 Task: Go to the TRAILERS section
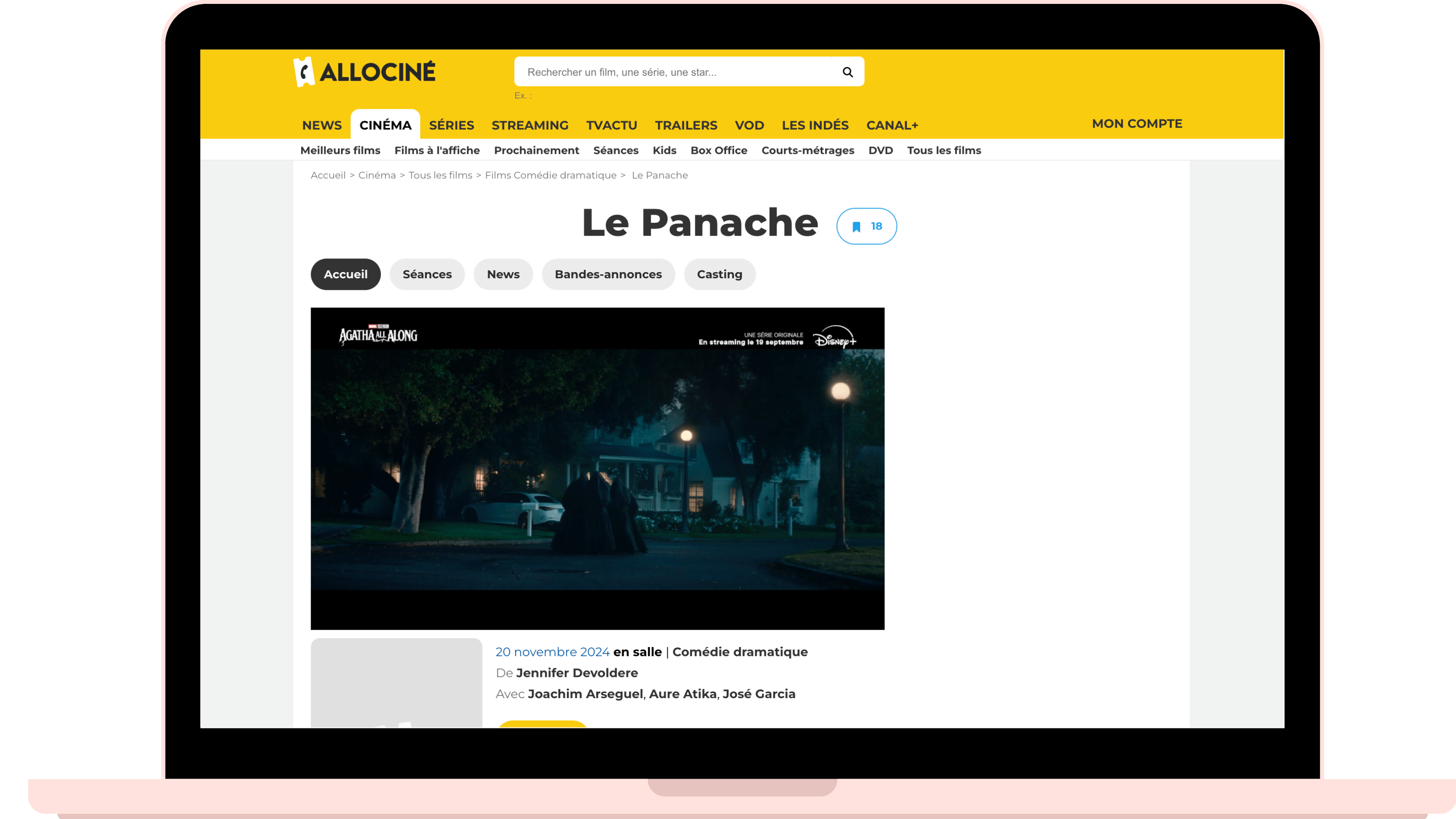click(686, 125)
